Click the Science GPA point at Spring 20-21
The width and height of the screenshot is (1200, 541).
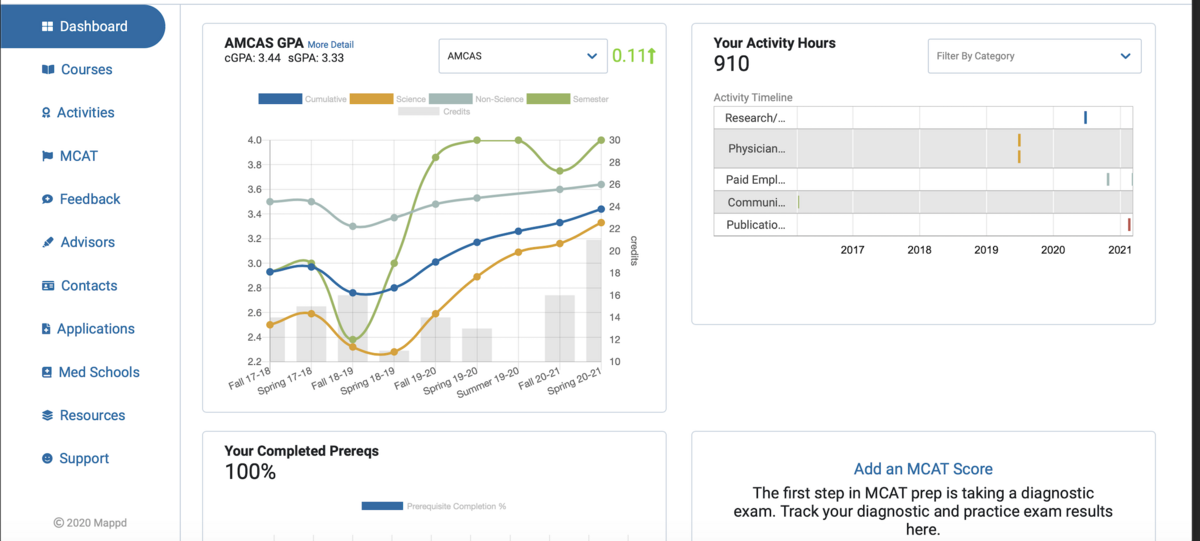(601, 222)
